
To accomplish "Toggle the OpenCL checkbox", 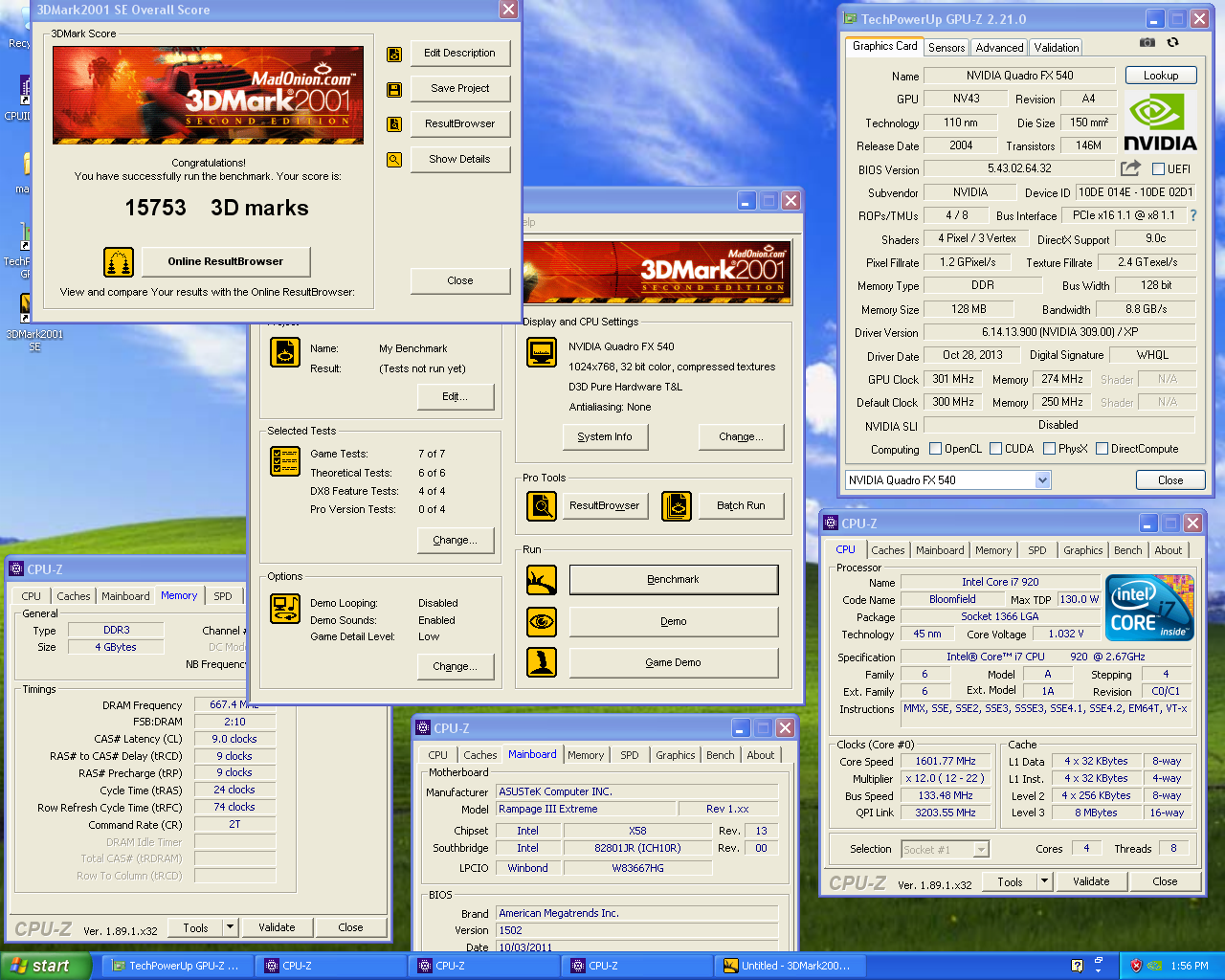I will pyautogui.click(x=936, y=449).
